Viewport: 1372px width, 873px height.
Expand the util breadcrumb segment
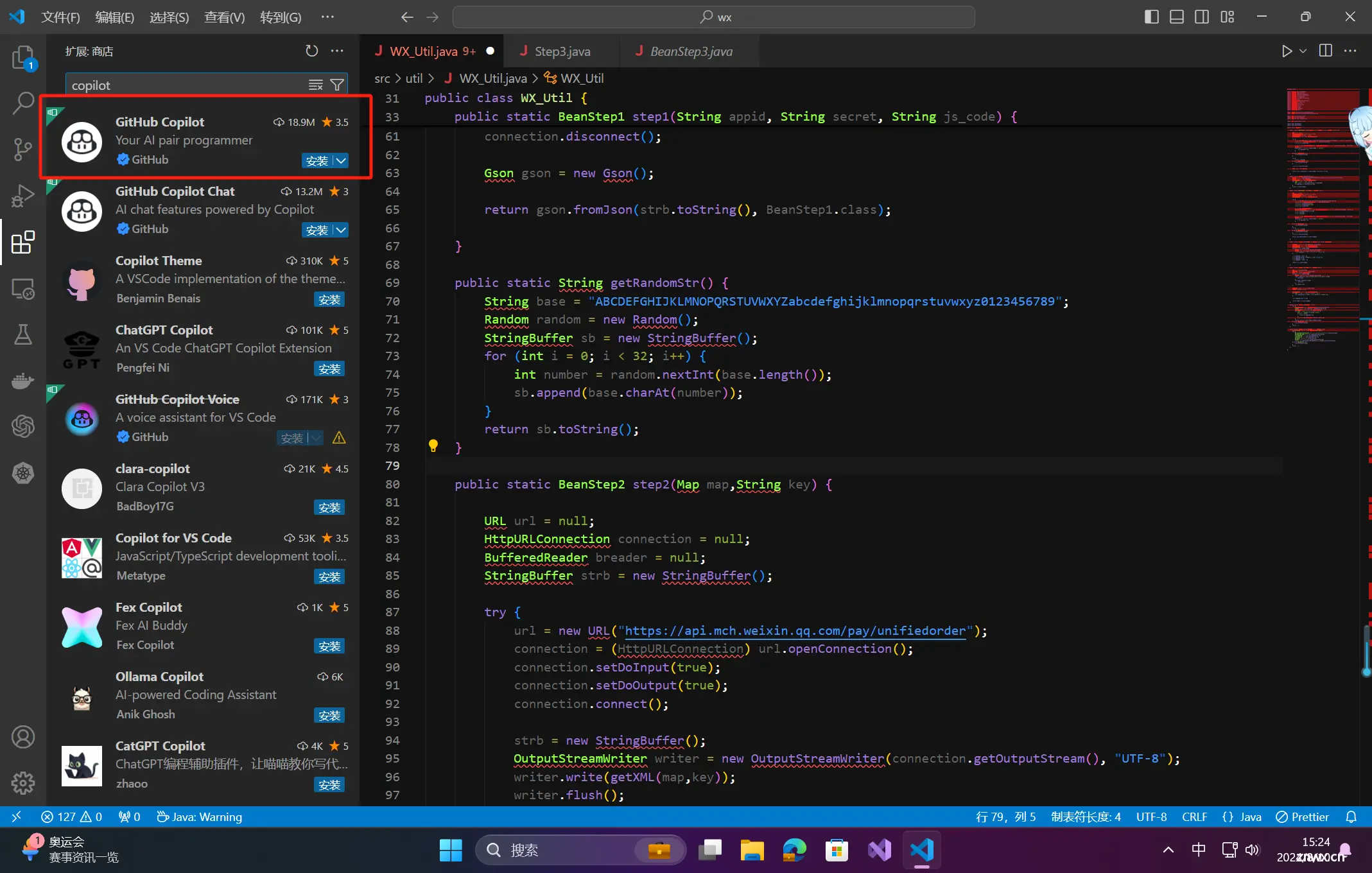414,78
